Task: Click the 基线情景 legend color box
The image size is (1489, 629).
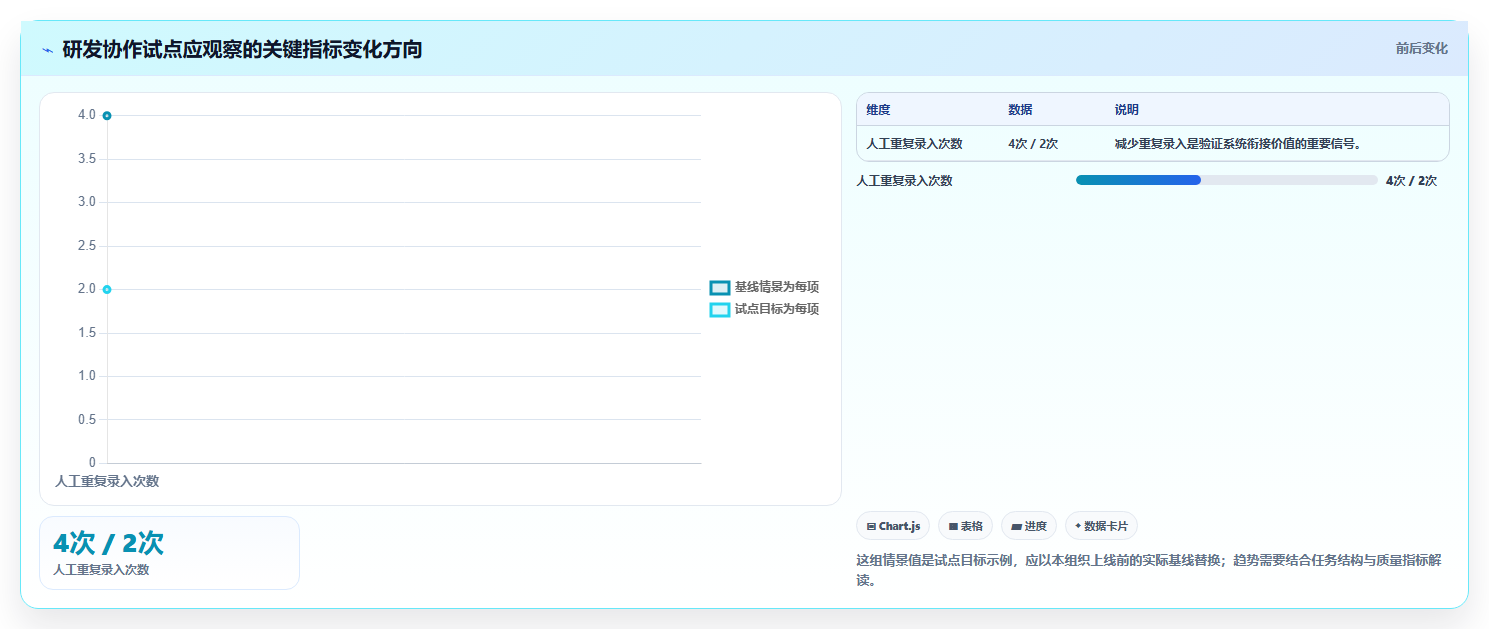Action: click(720, 287)
